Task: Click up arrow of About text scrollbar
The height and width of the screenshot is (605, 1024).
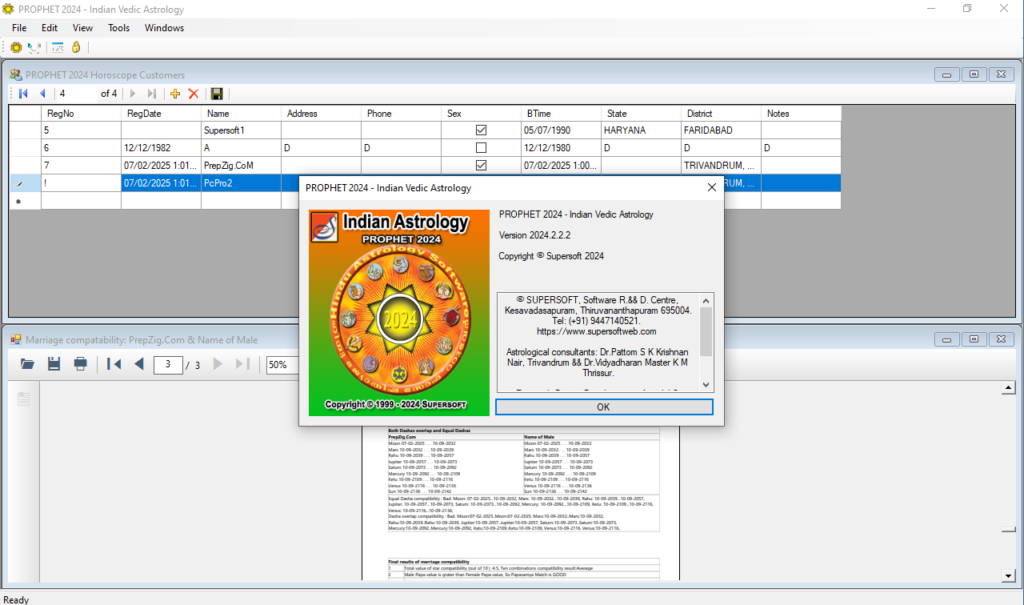Action: 706,301
